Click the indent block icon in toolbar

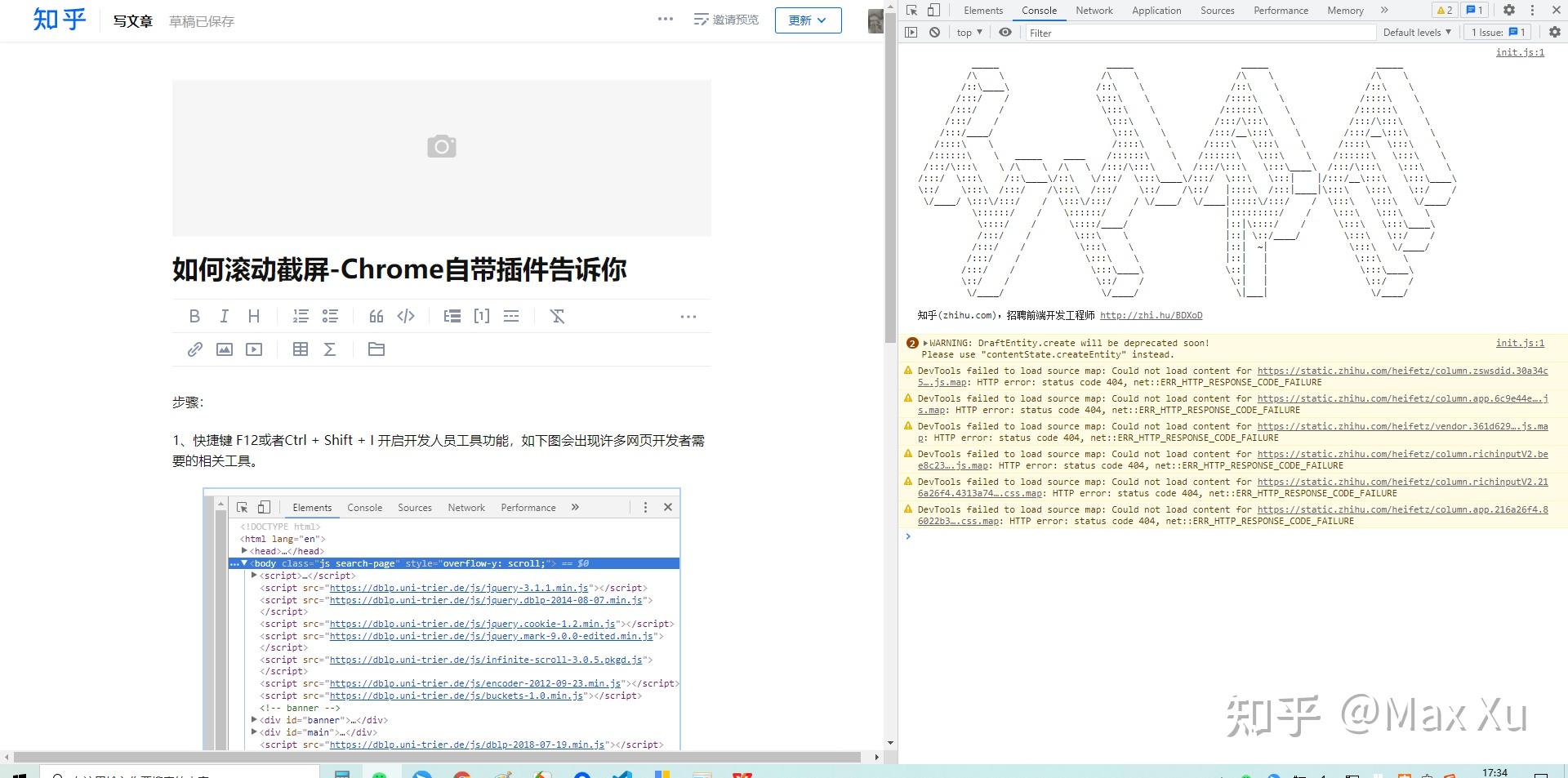pyautogui.click(x=452, y=316)
